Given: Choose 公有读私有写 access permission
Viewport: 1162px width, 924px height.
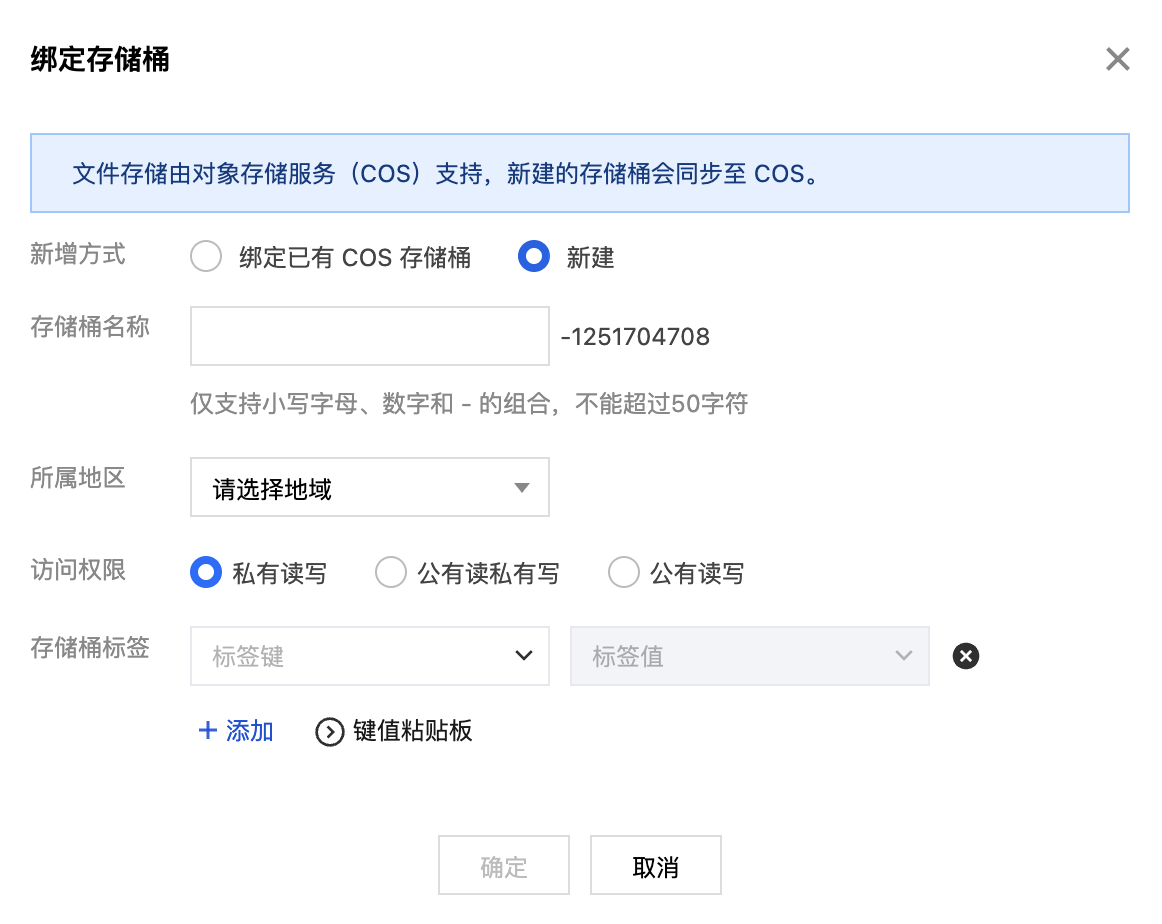Looking at the screenshot, I should click(x=390, y=573).
